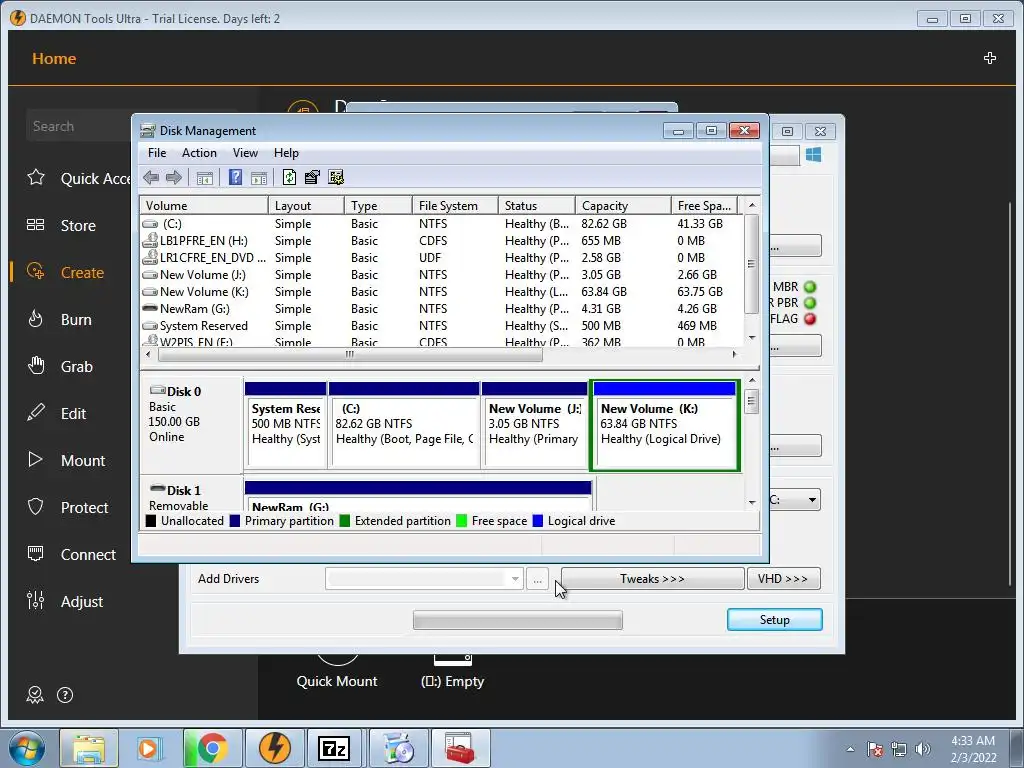Open the Connect section in sidebar

[71, 554]
